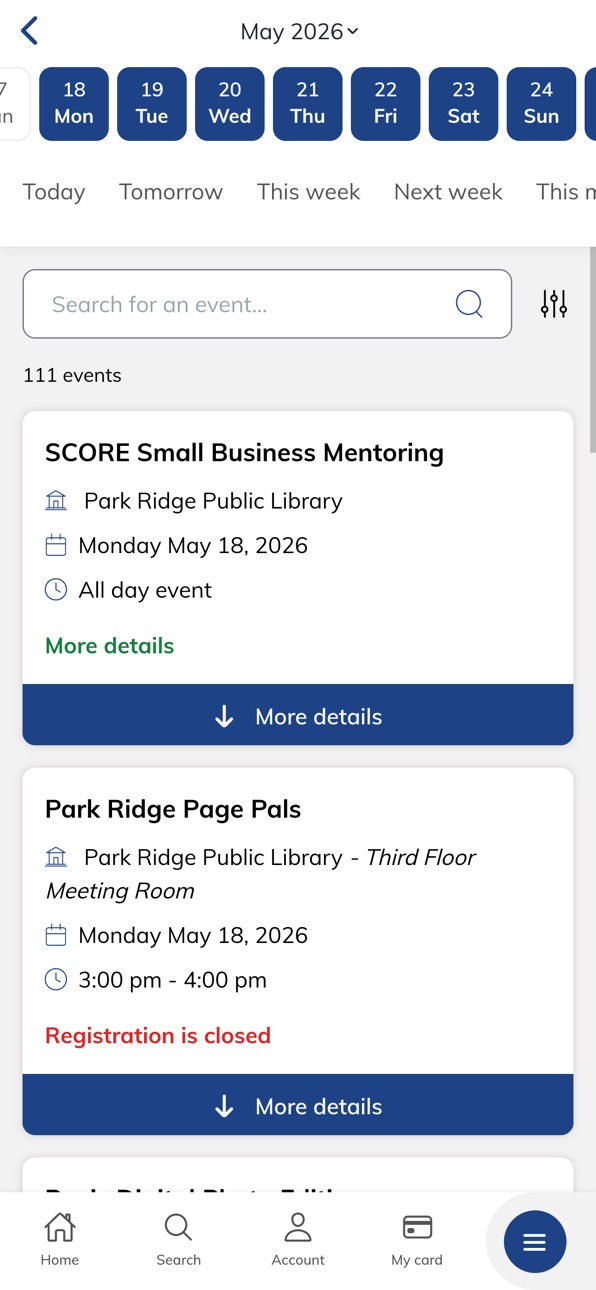The height and width of the screenshot is (1290, 596).
Task: Tap the back arrow icon
Action: click(x=30, y=31)
